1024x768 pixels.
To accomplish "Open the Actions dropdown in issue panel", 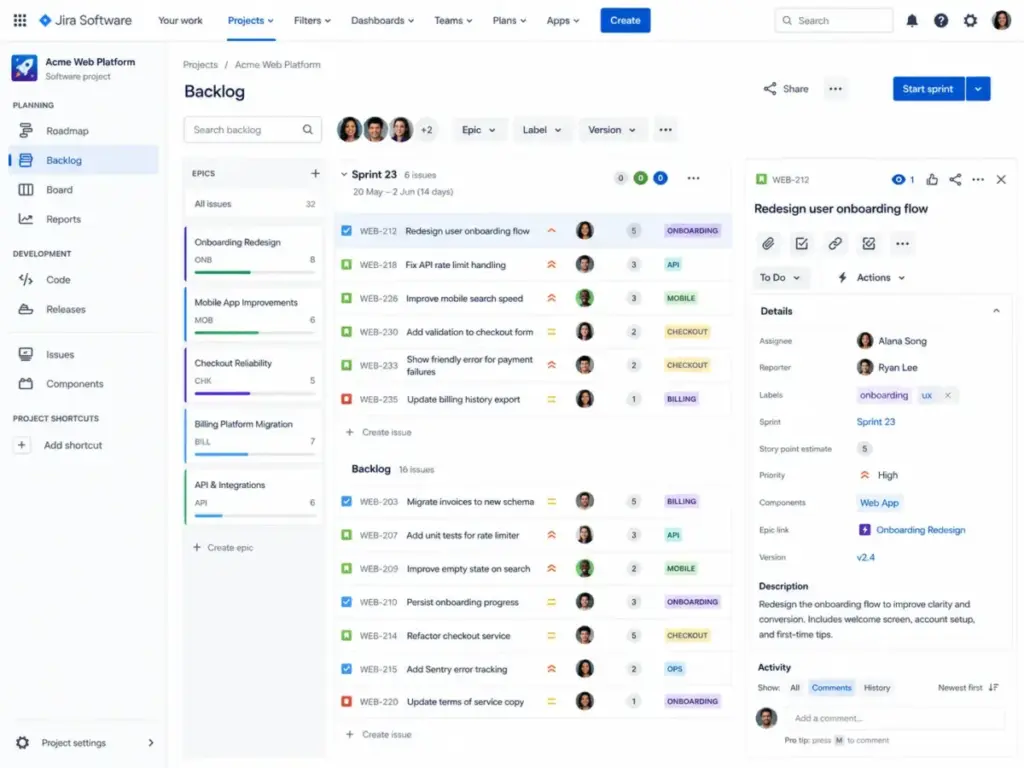I will pos(872,278).
